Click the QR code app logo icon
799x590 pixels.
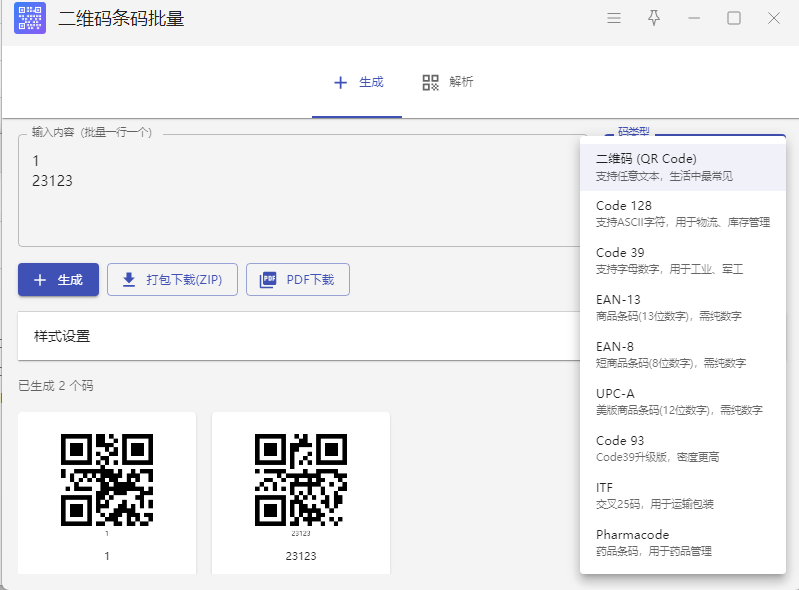tap(30, 18)
